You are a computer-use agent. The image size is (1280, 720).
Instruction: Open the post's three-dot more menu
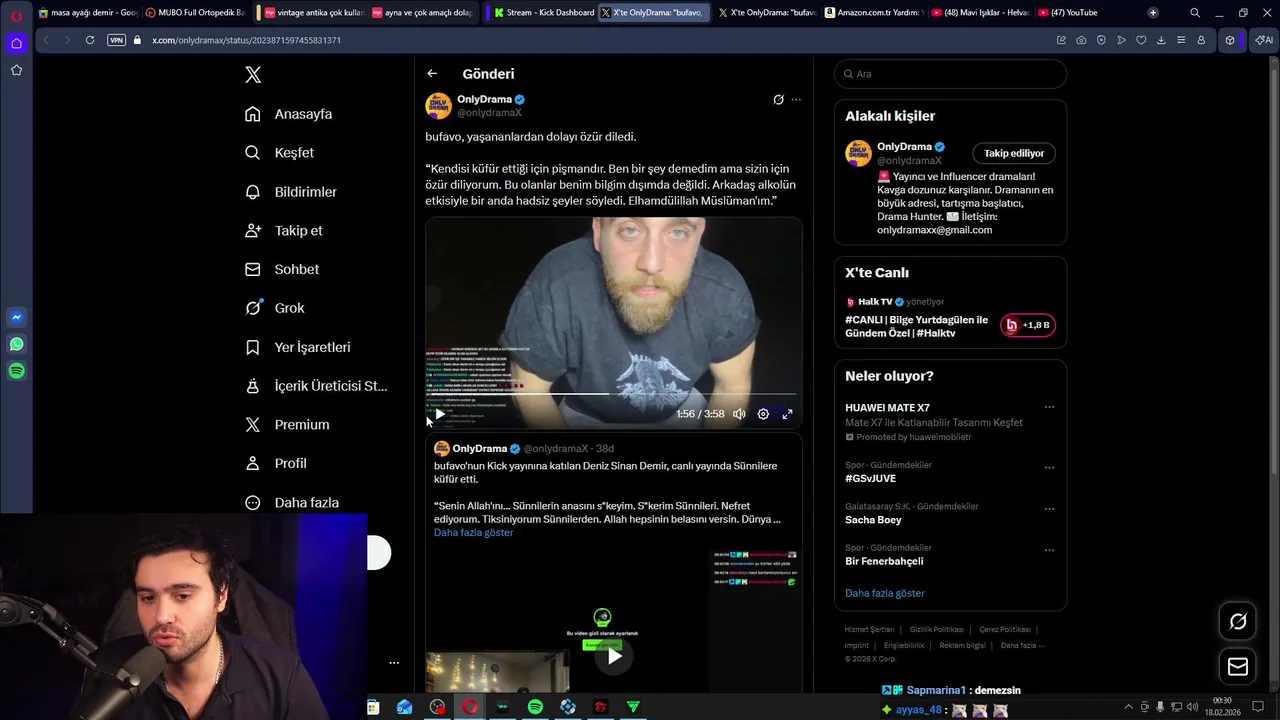pos(796,100)
